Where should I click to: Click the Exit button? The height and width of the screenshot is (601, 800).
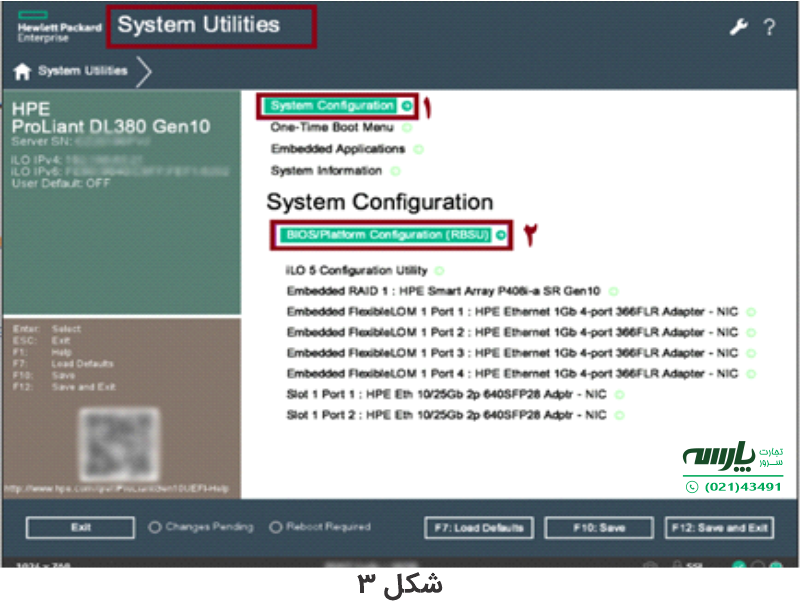(81, 528)
